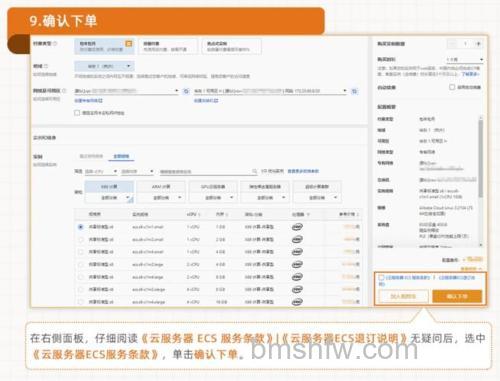500x381 pixels.
Task: Click Intel logo in c1m2.small row
Action: pos(297,239)
